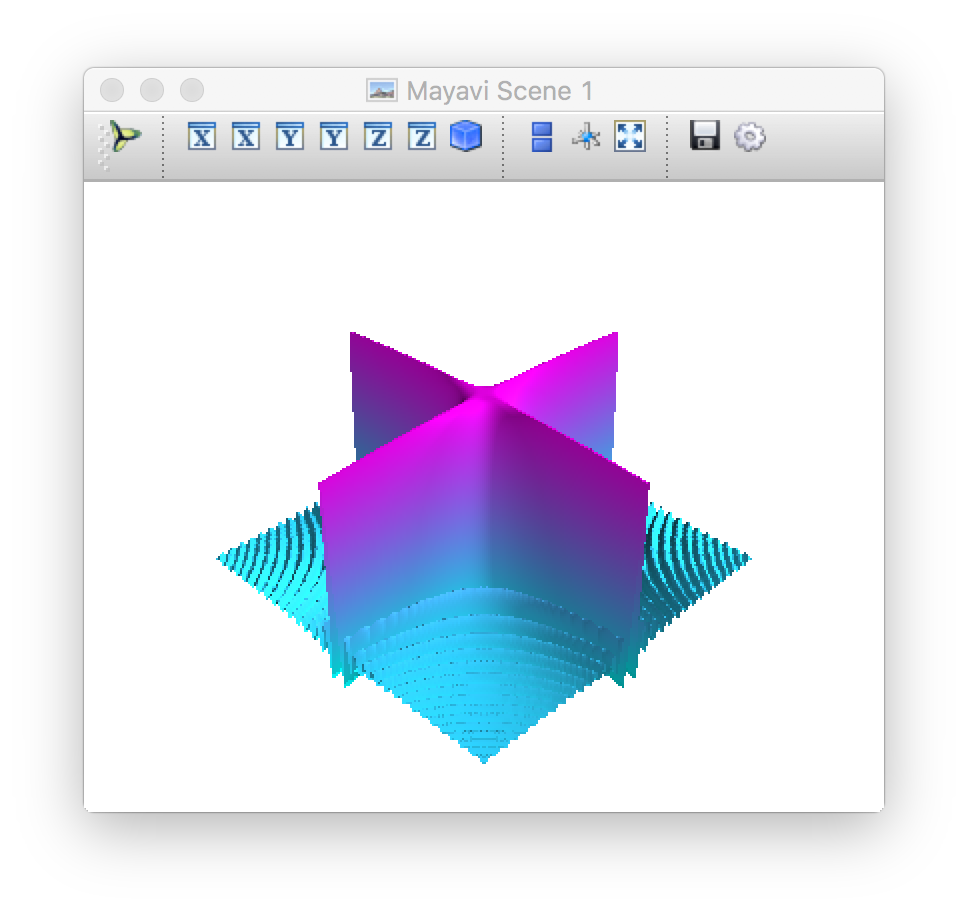Click the picture icon beside the window title
The height and width of the screenshot is (912, 968).
382,90
